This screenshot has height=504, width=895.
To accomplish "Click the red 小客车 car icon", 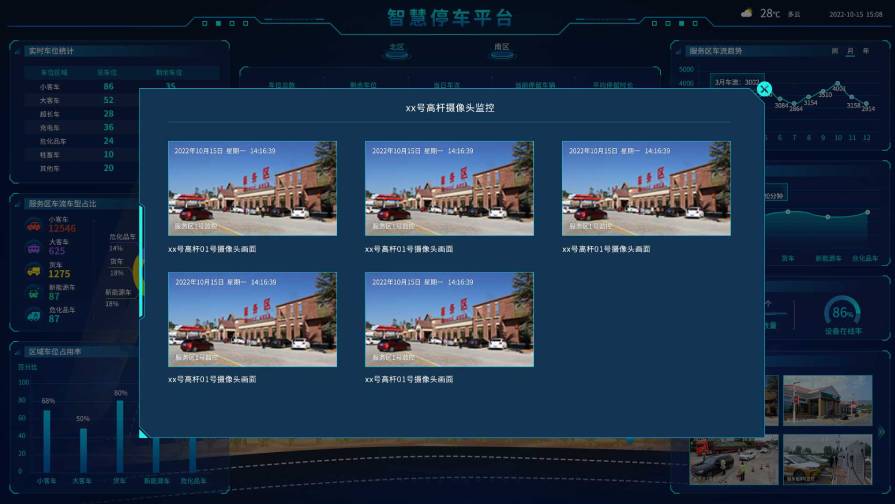I will pyautogui.click(x=34, y=226).
